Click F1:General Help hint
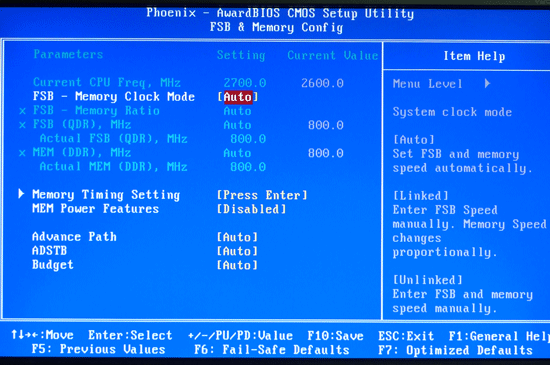 (499, 336)
